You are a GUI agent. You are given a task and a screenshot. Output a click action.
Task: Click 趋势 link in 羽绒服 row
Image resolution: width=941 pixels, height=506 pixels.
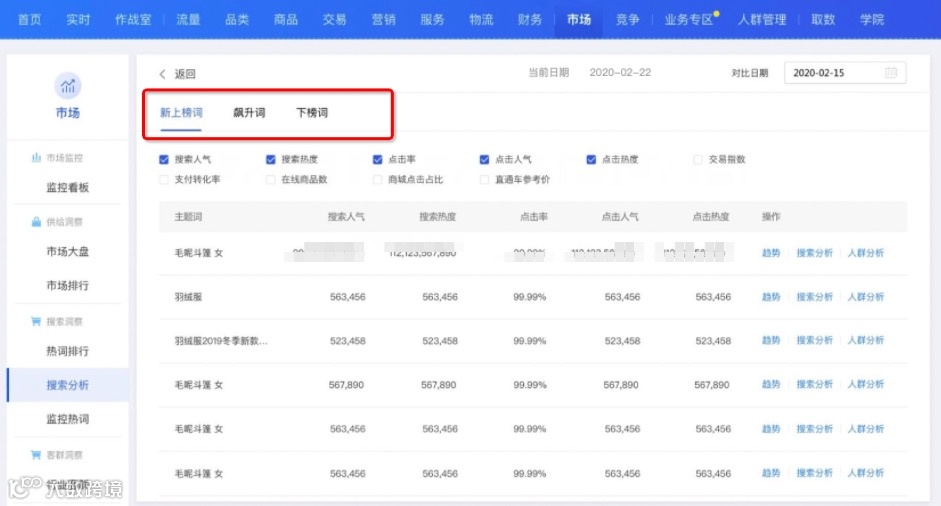pyautogui.click(x=771, y=297)
